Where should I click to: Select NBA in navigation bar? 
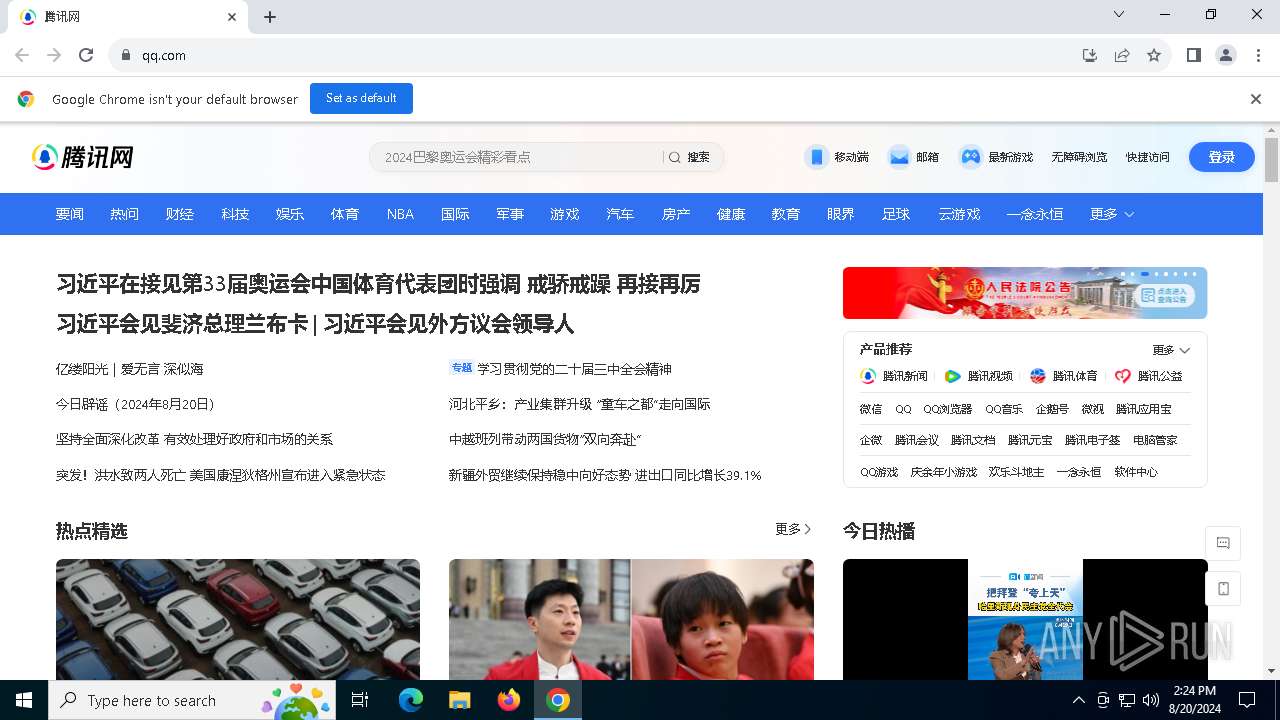pyautogui.click(x=400, y=214)
